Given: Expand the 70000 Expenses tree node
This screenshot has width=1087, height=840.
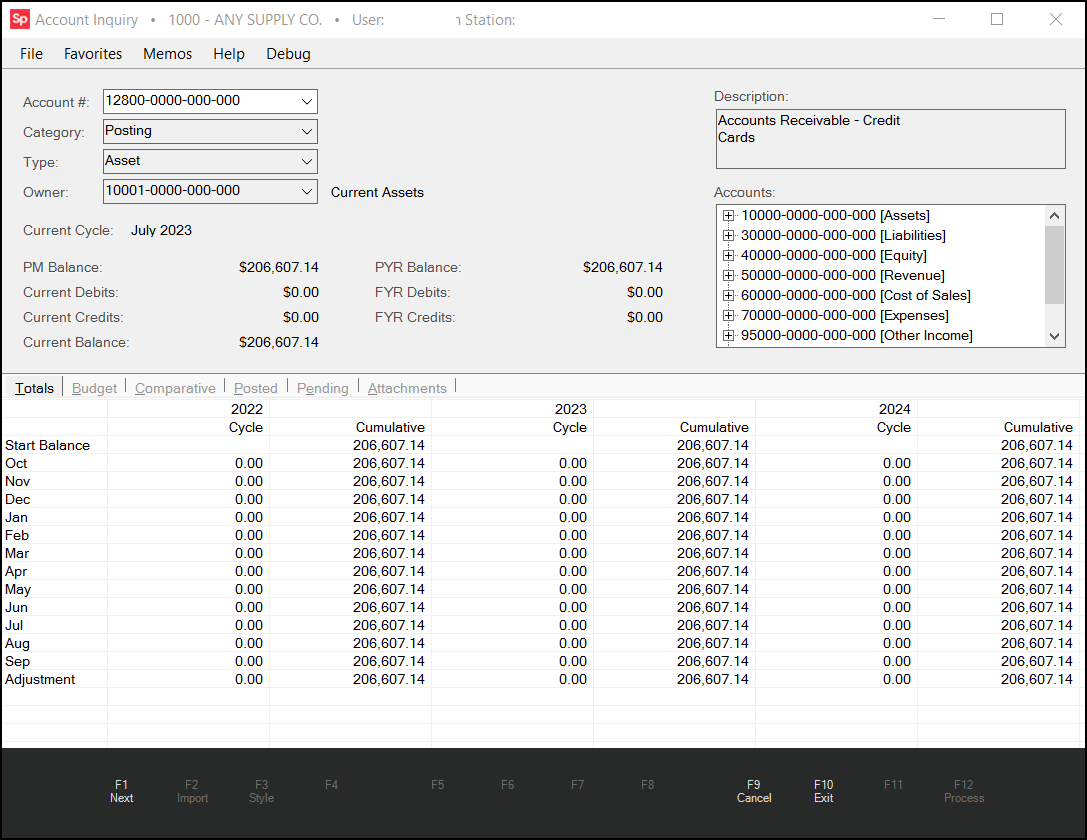Looking at the screenshot, I should coord(728,315).
